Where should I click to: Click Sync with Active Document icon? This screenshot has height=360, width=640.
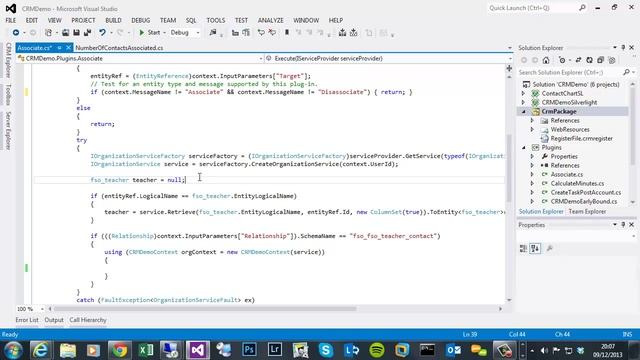[x=578, y=60]
